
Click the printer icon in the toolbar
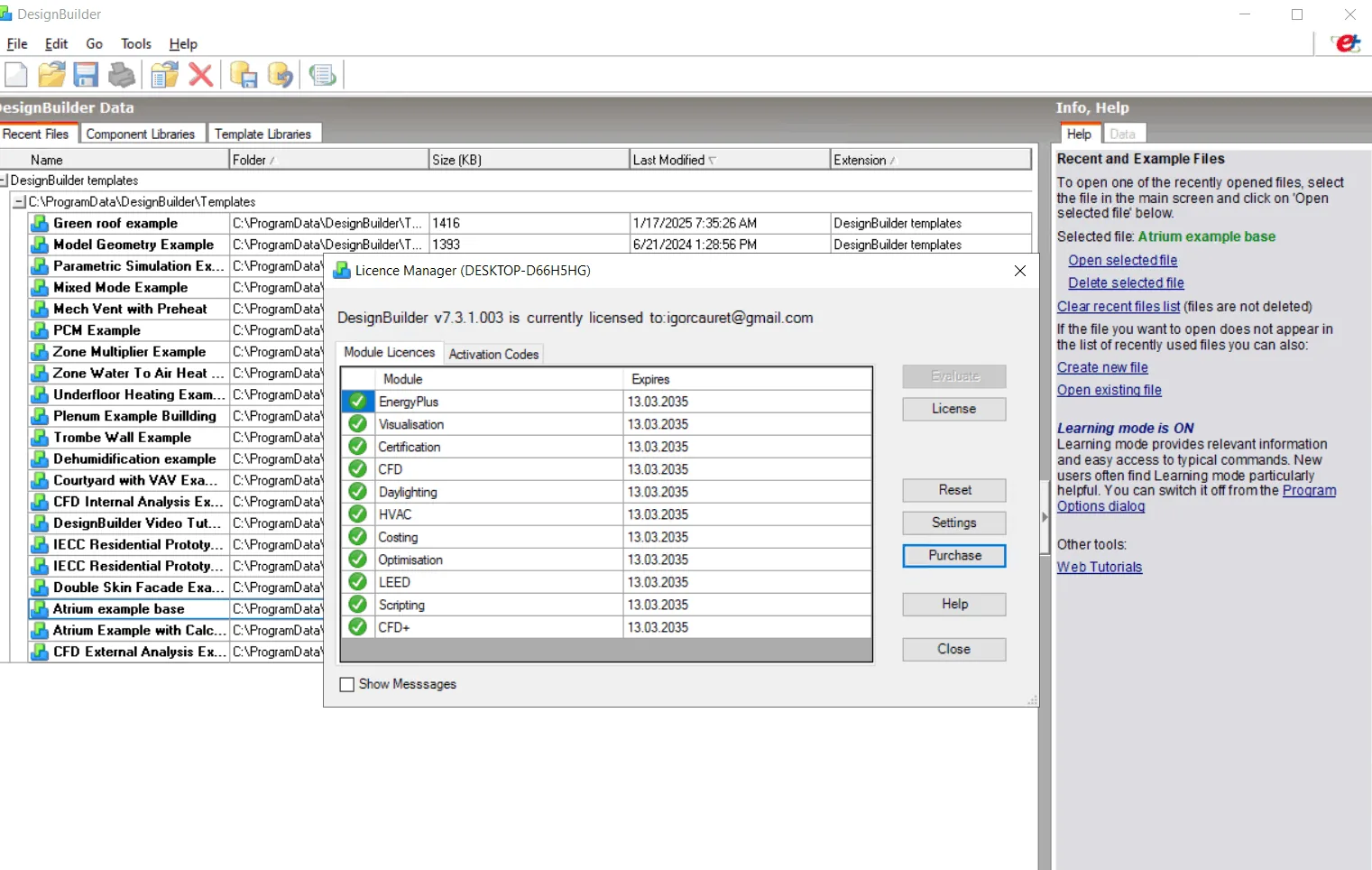tap(122, 75)
